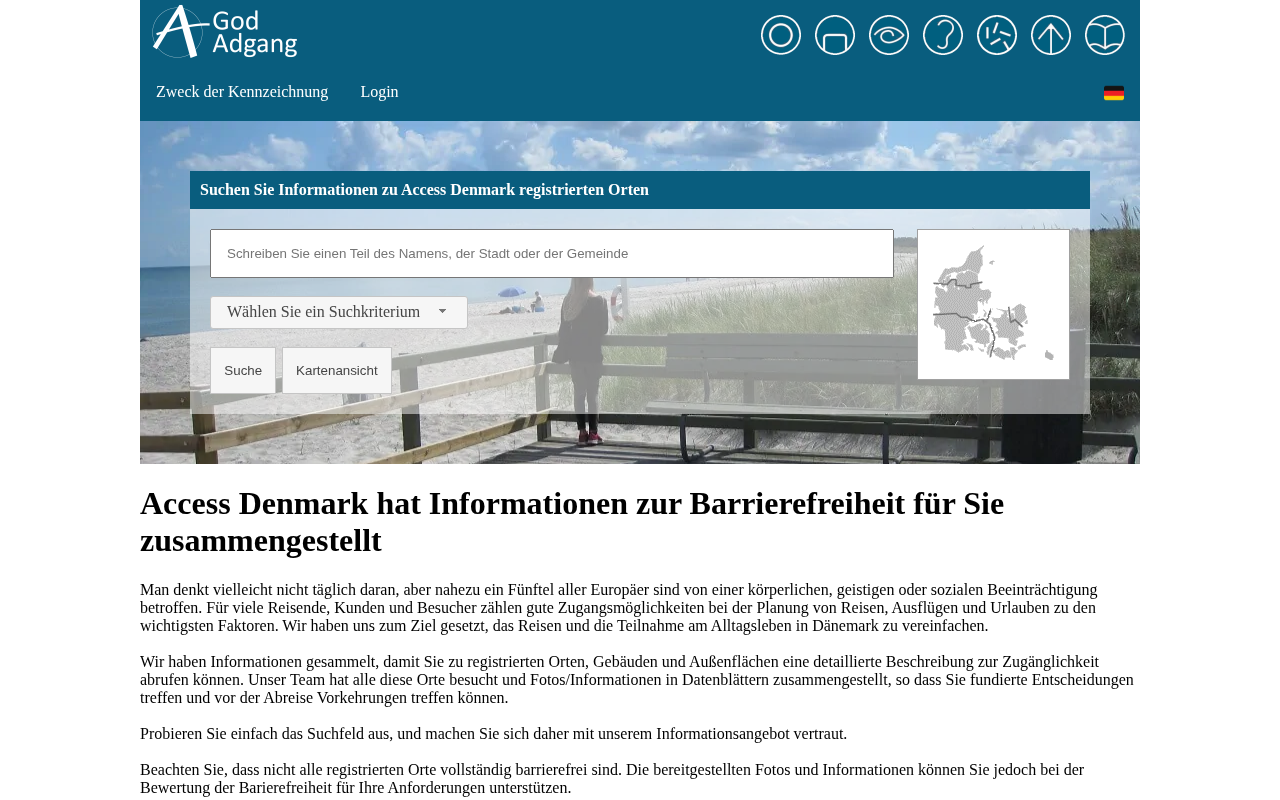Viewport: 1280px width, 800px height.
Task: Click the paragraph starting 'Wir haben Informationen gesammelt'
Action: coord(640,680)
